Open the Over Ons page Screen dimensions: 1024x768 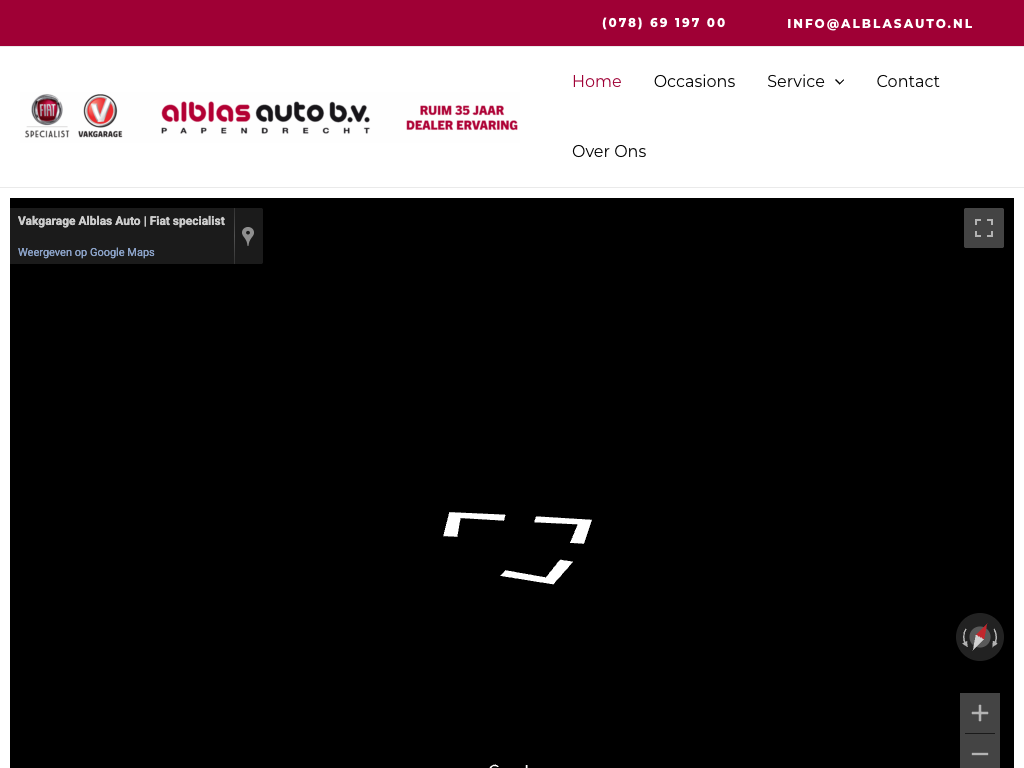[x=608, y=151]
